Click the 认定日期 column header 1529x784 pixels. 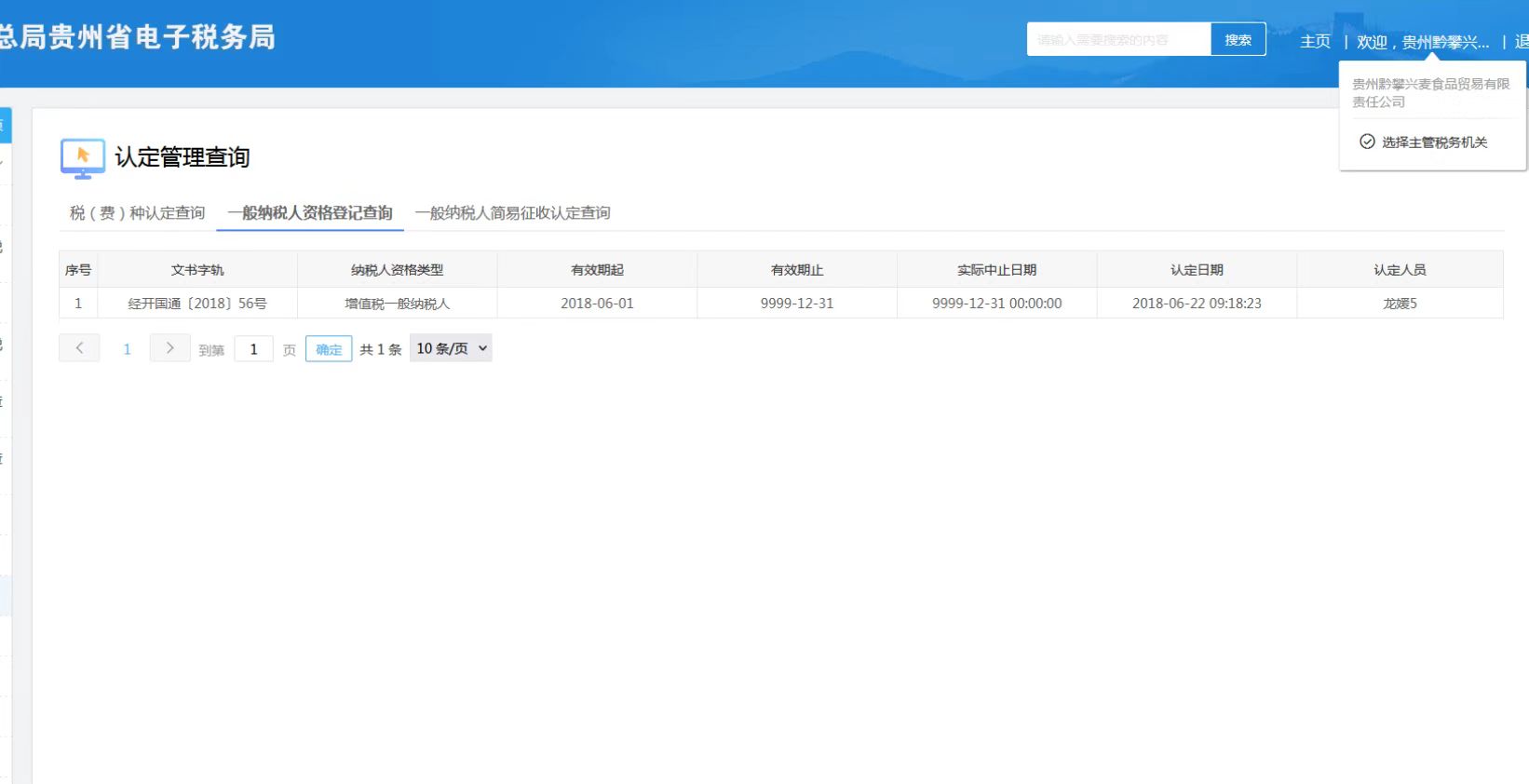click(x=1197, y=270)
